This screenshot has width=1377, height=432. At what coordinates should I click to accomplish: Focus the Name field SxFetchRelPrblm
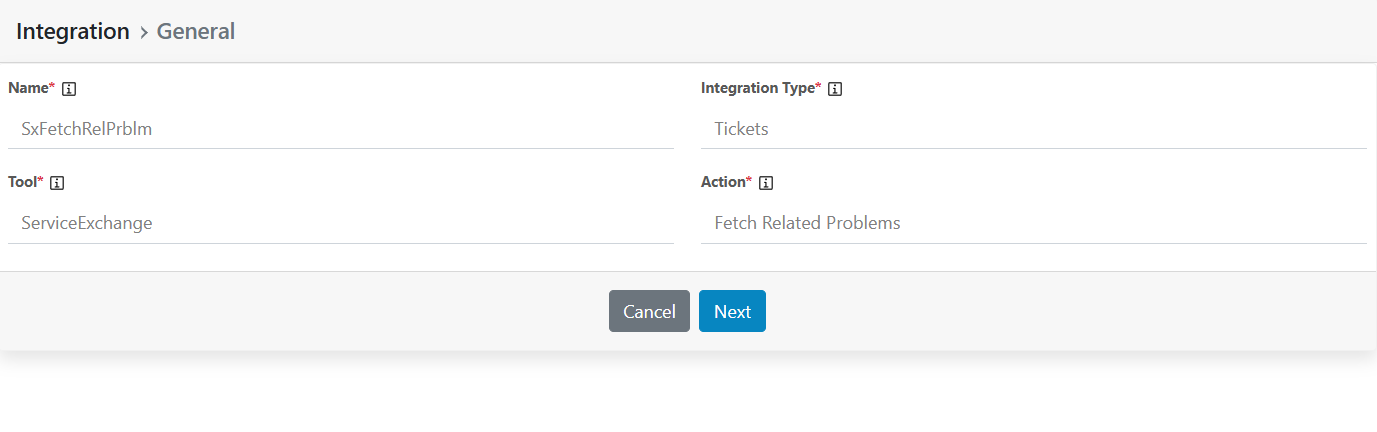(x=340, y=129)
